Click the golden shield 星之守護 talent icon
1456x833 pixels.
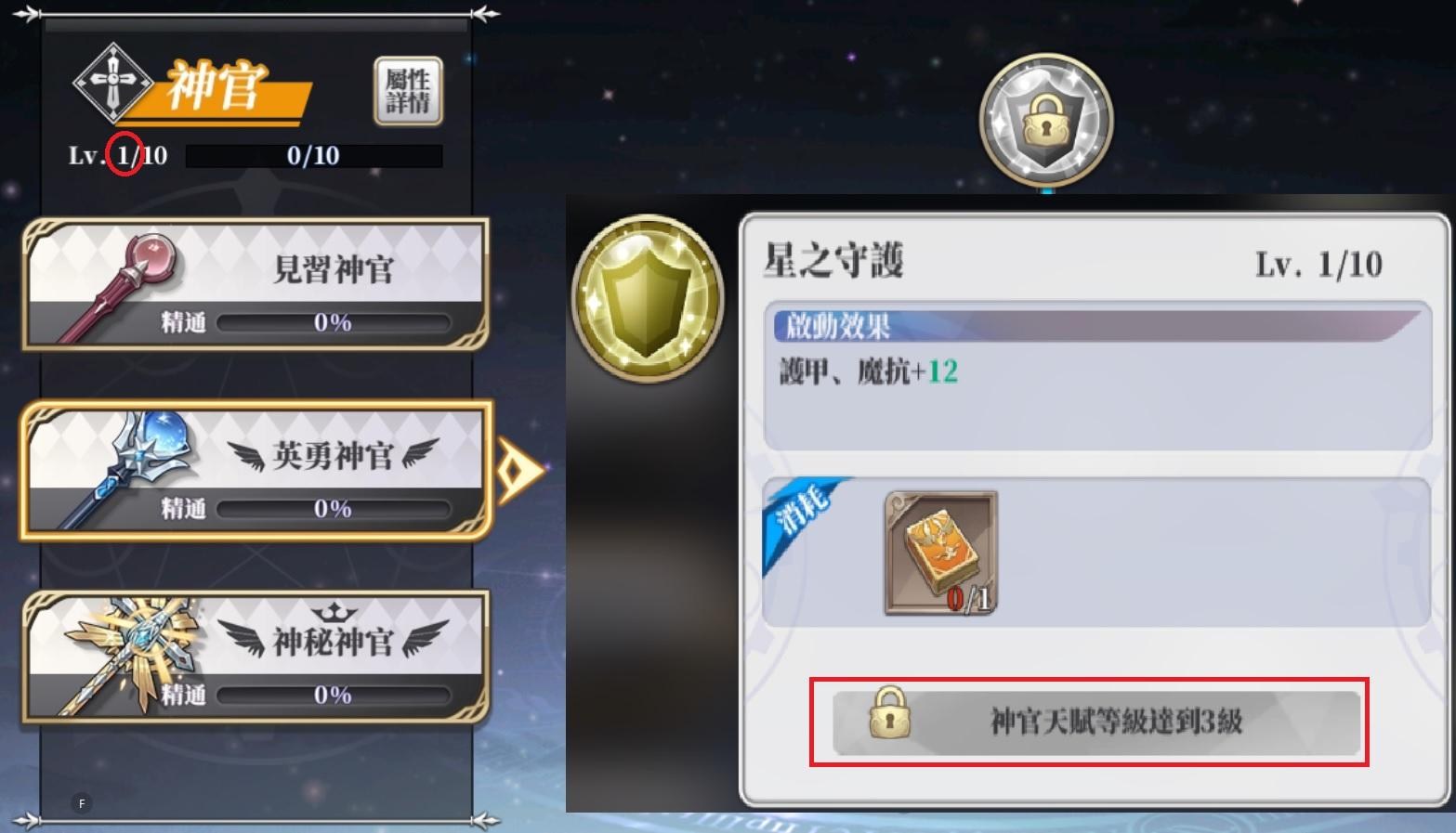pos(648,298)
